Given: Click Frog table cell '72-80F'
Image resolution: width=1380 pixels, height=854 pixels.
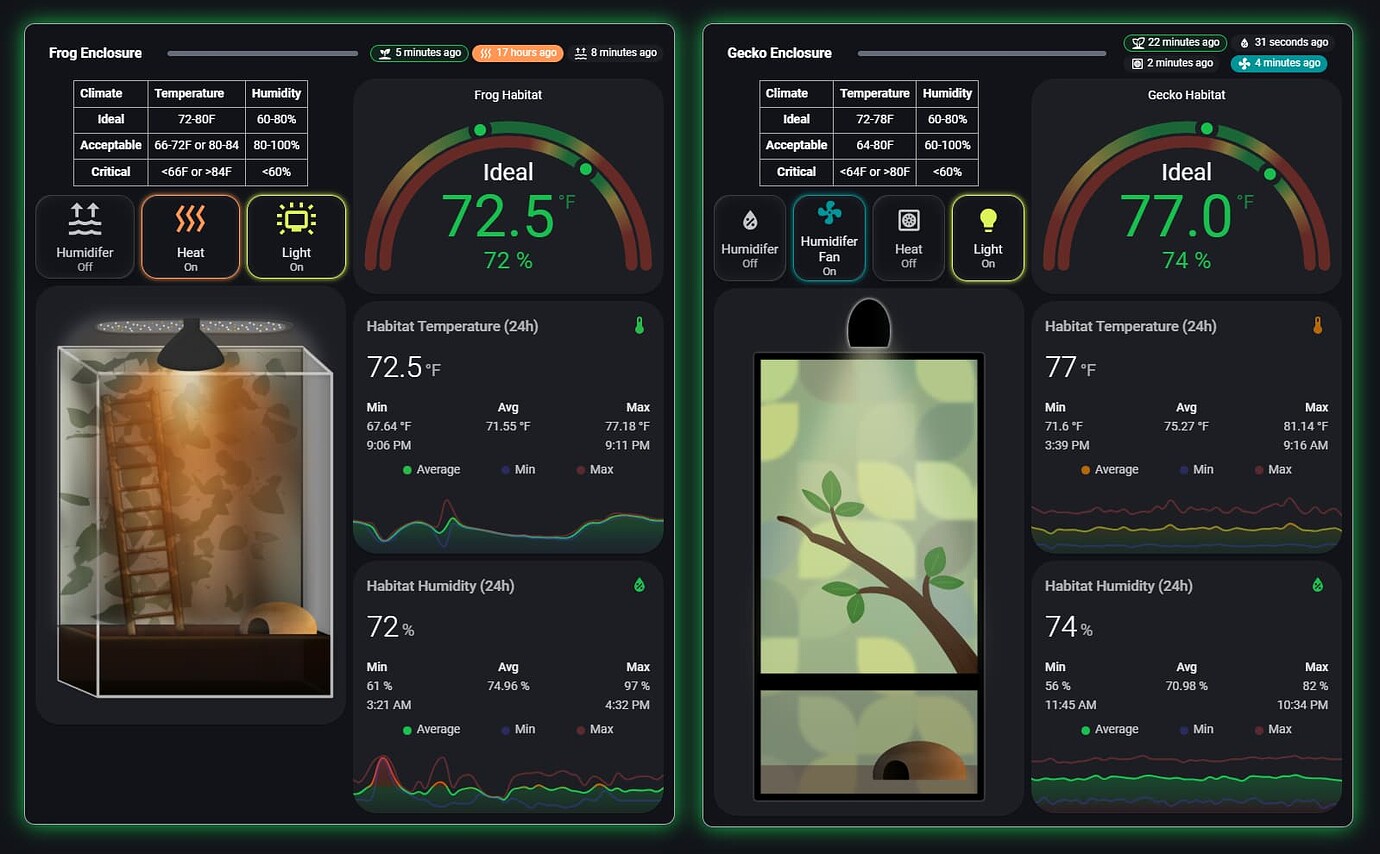Looking at the screenshot, I should pyautogui.click(x=196, y=119).
